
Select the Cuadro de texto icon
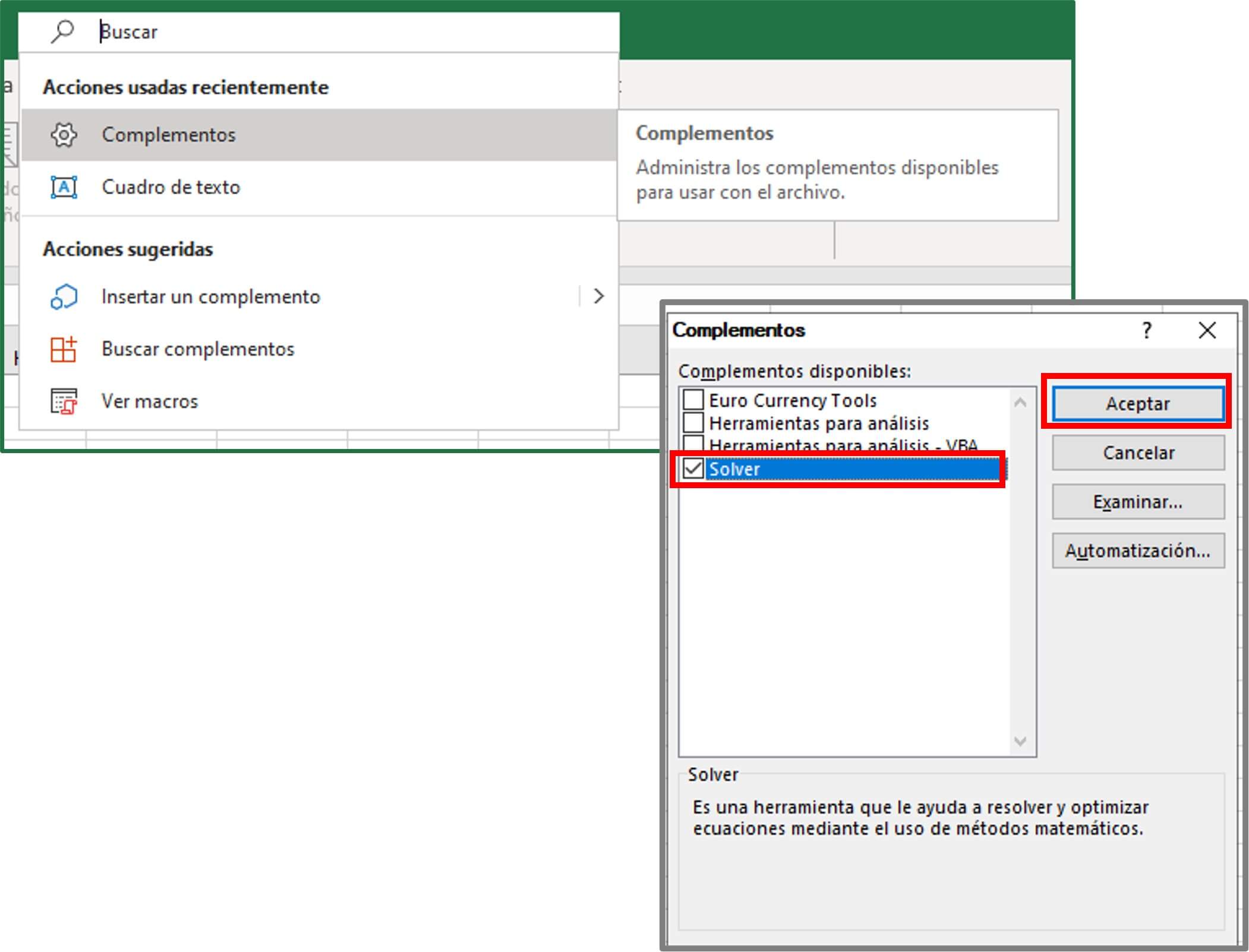click(65, 187)
